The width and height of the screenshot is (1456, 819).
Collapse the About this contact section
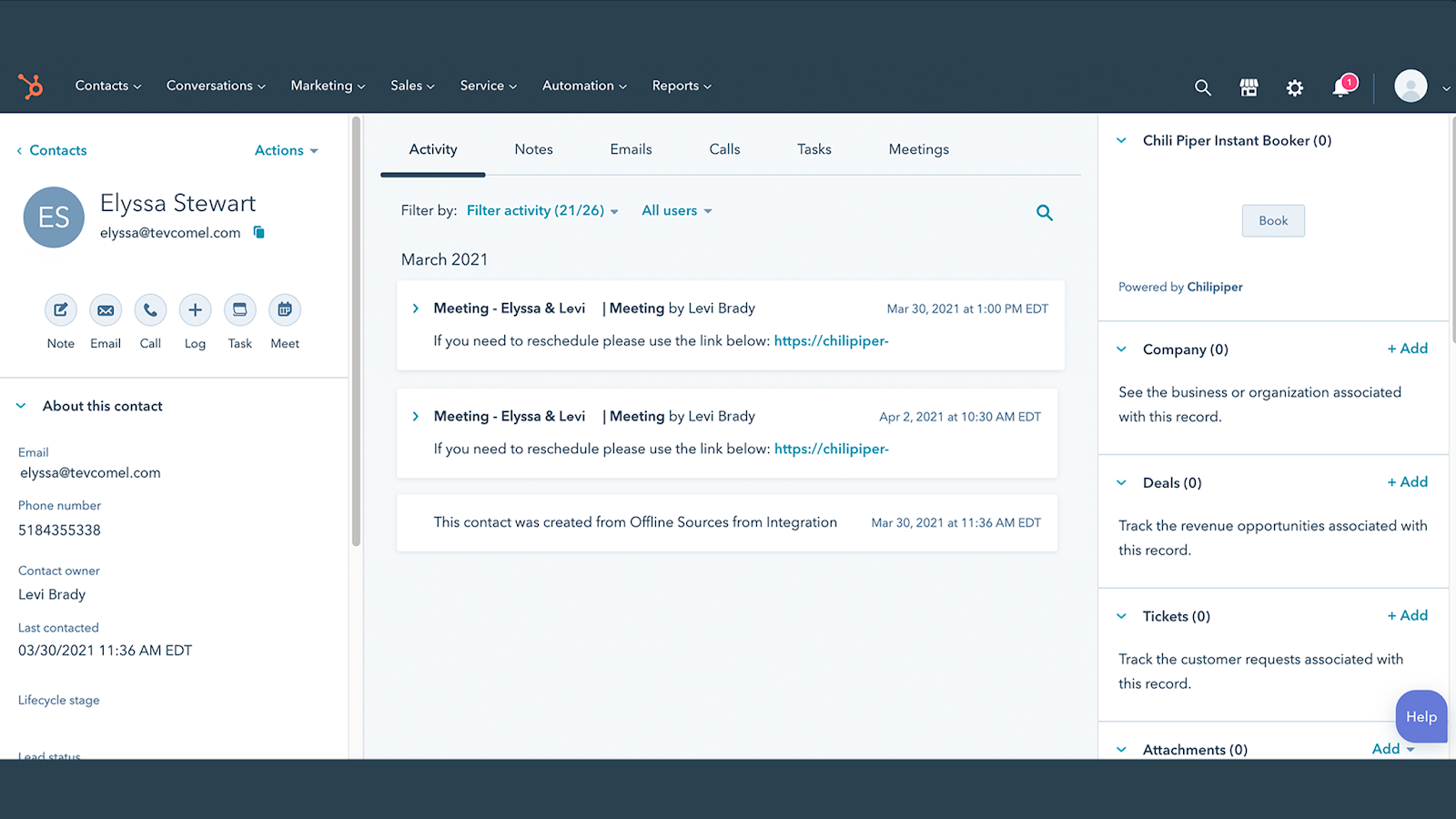click(21, 406)
